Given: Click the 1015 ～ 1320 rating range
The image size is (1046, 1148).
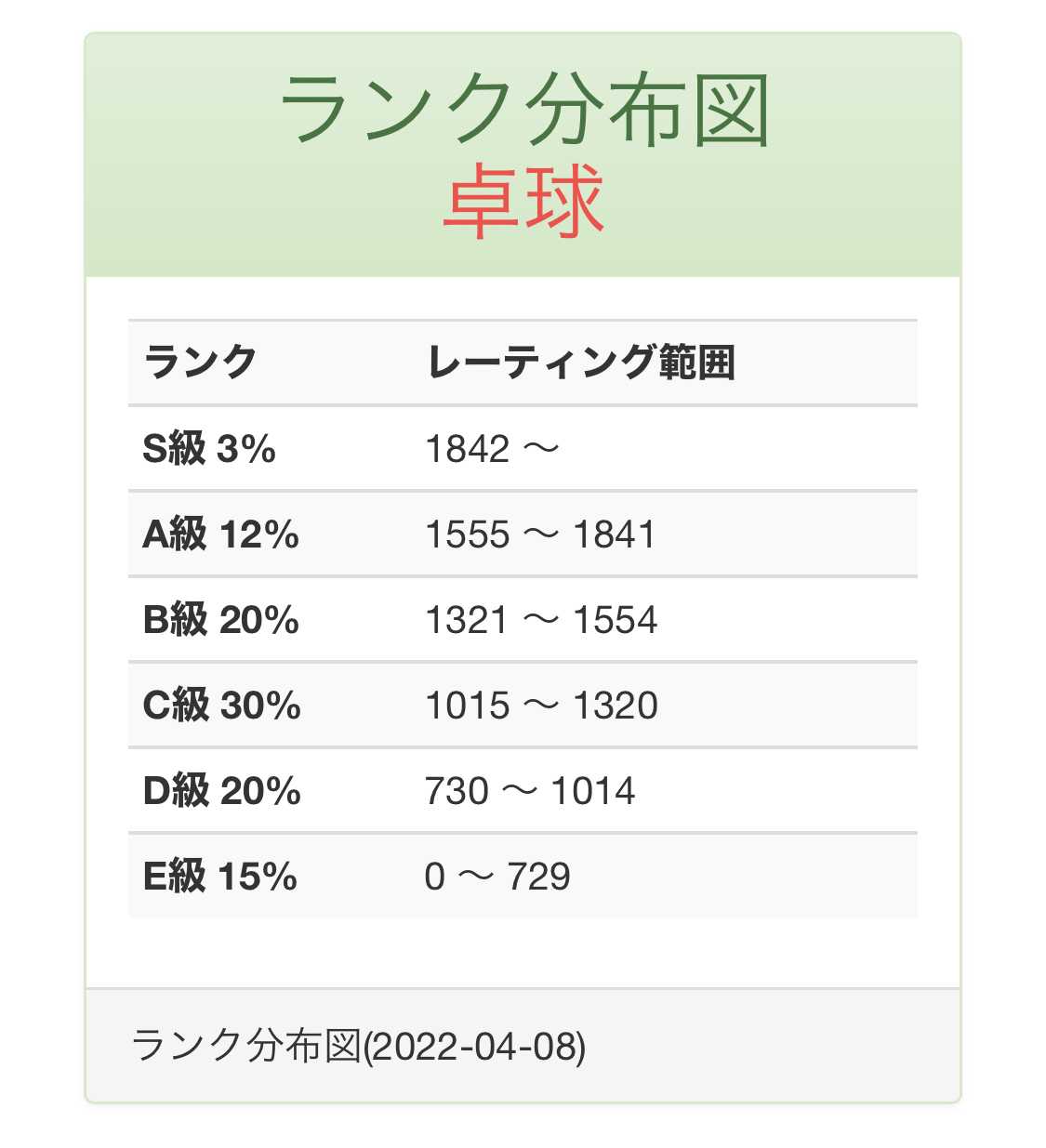Looking at the screenshot, I should 541,706.
